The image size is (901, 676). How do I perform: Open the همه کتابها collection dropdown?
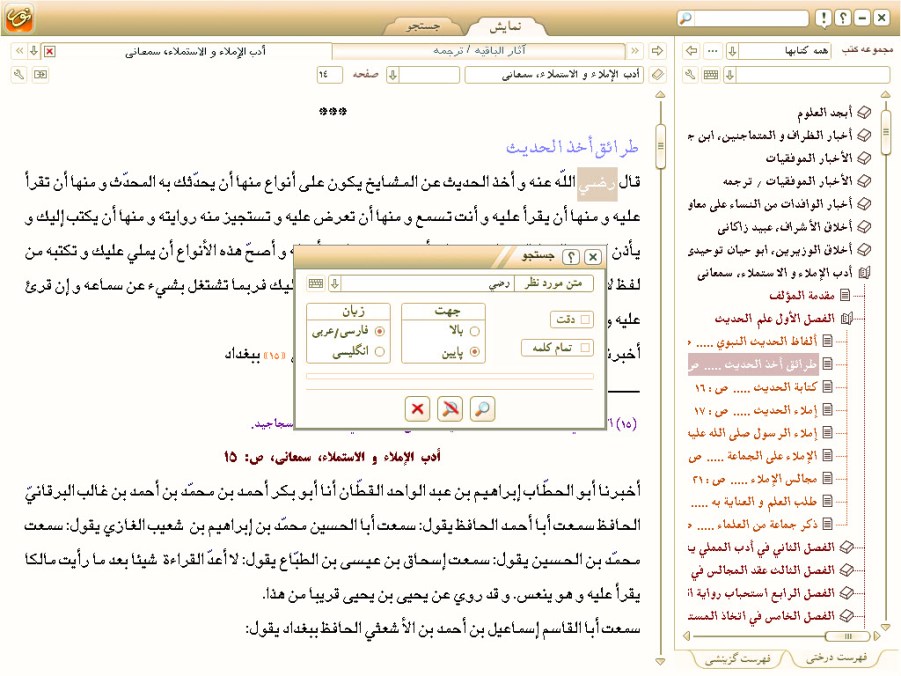tap(733, 51)
